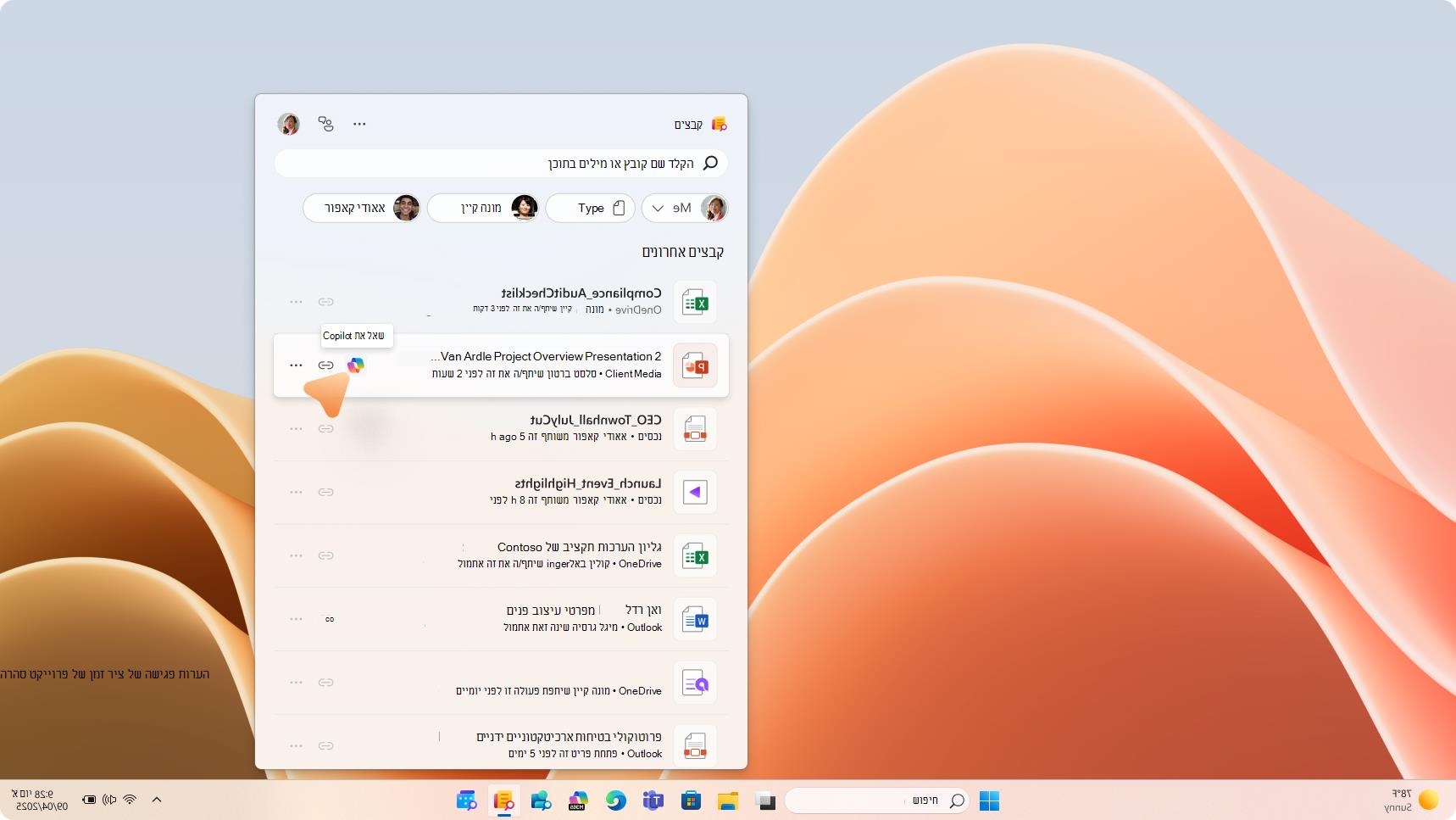Viewport: 1456px width, 820px height.
Task: Launch Microsoft Edge from the taskbar
Action: tap(616, 800)
